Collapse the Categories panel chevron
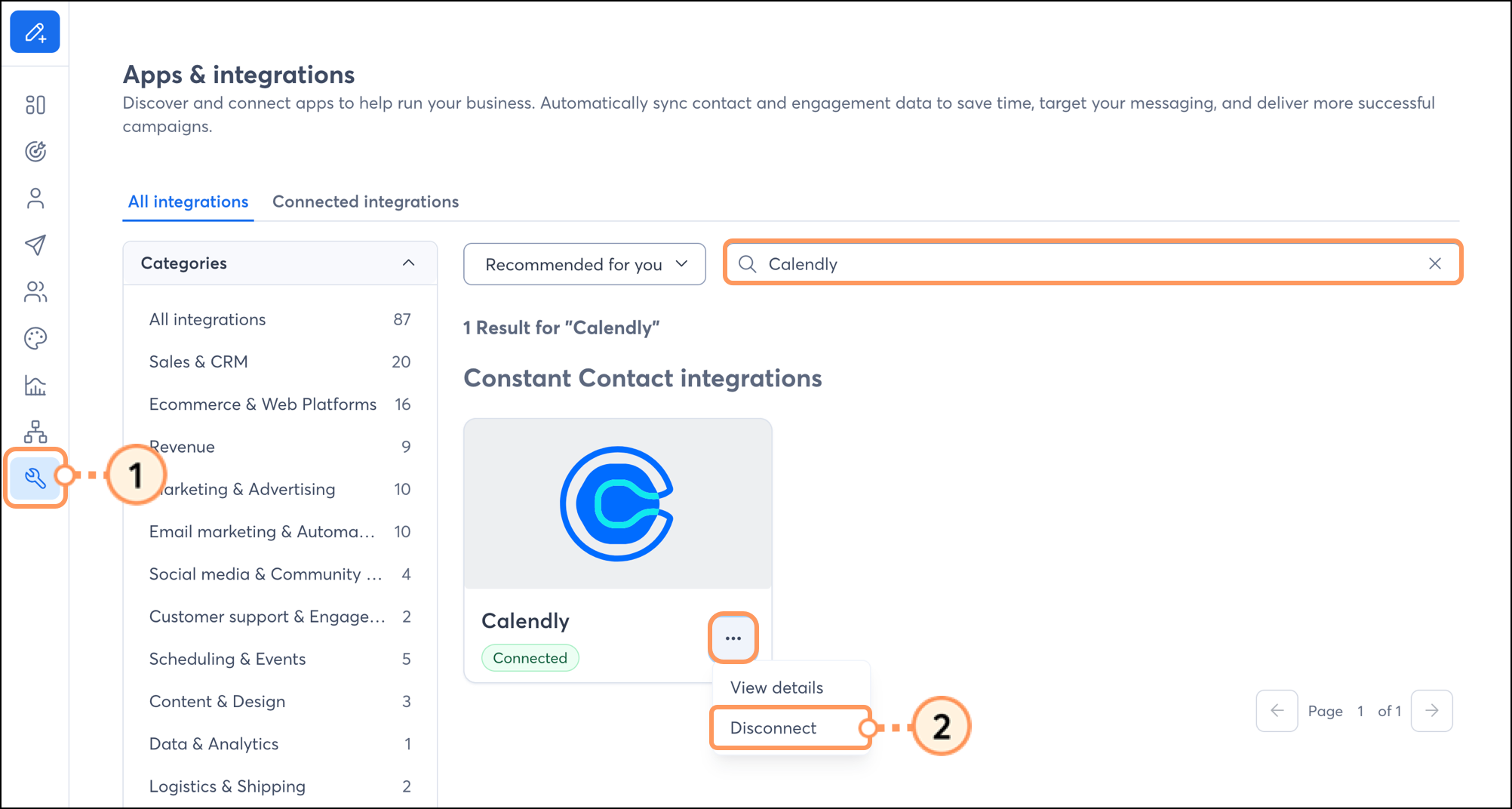Viewport: 1512px width, 809px height. 408,263
